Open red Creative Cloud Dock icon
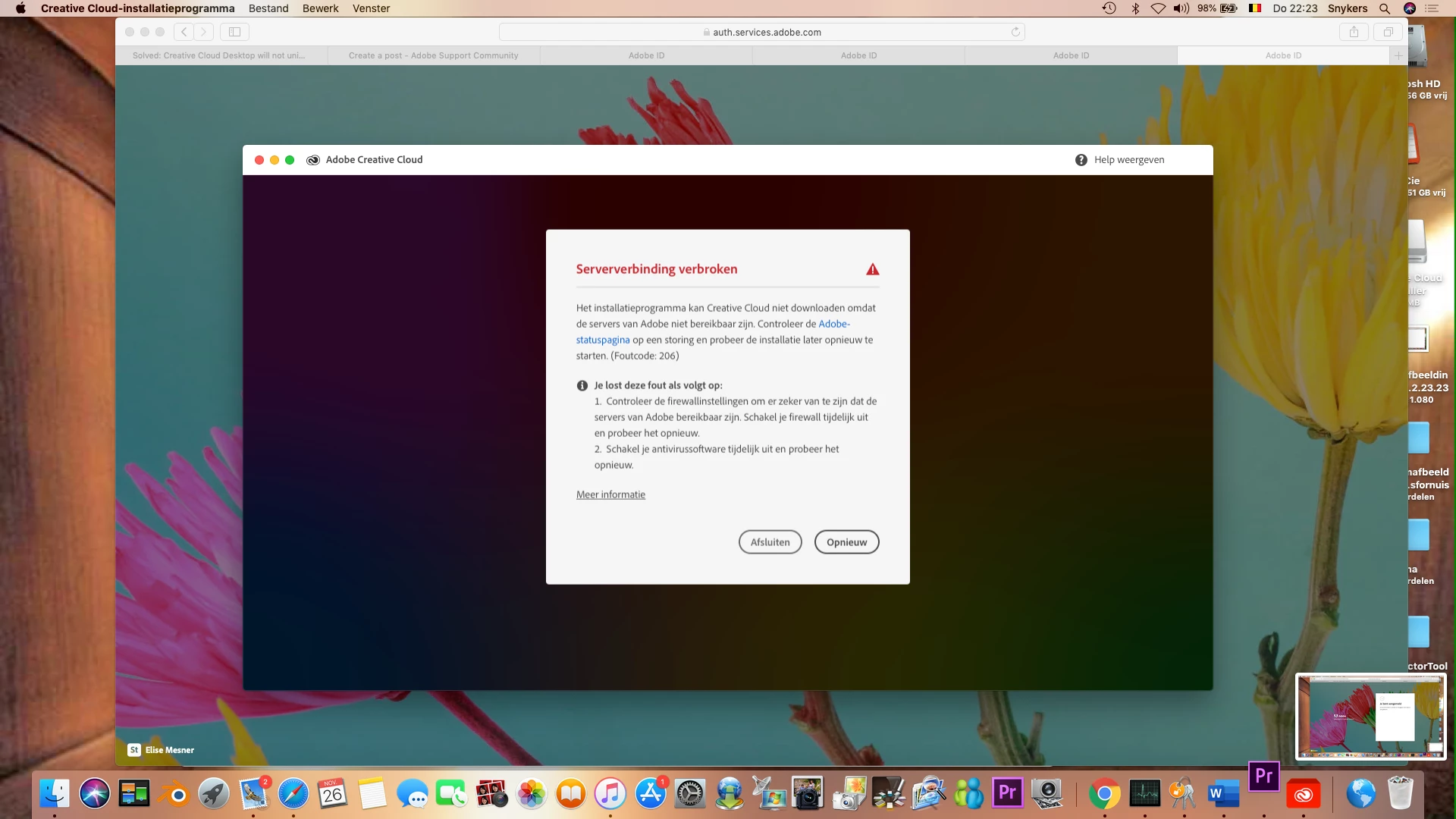 click(x=1304, y=794)
